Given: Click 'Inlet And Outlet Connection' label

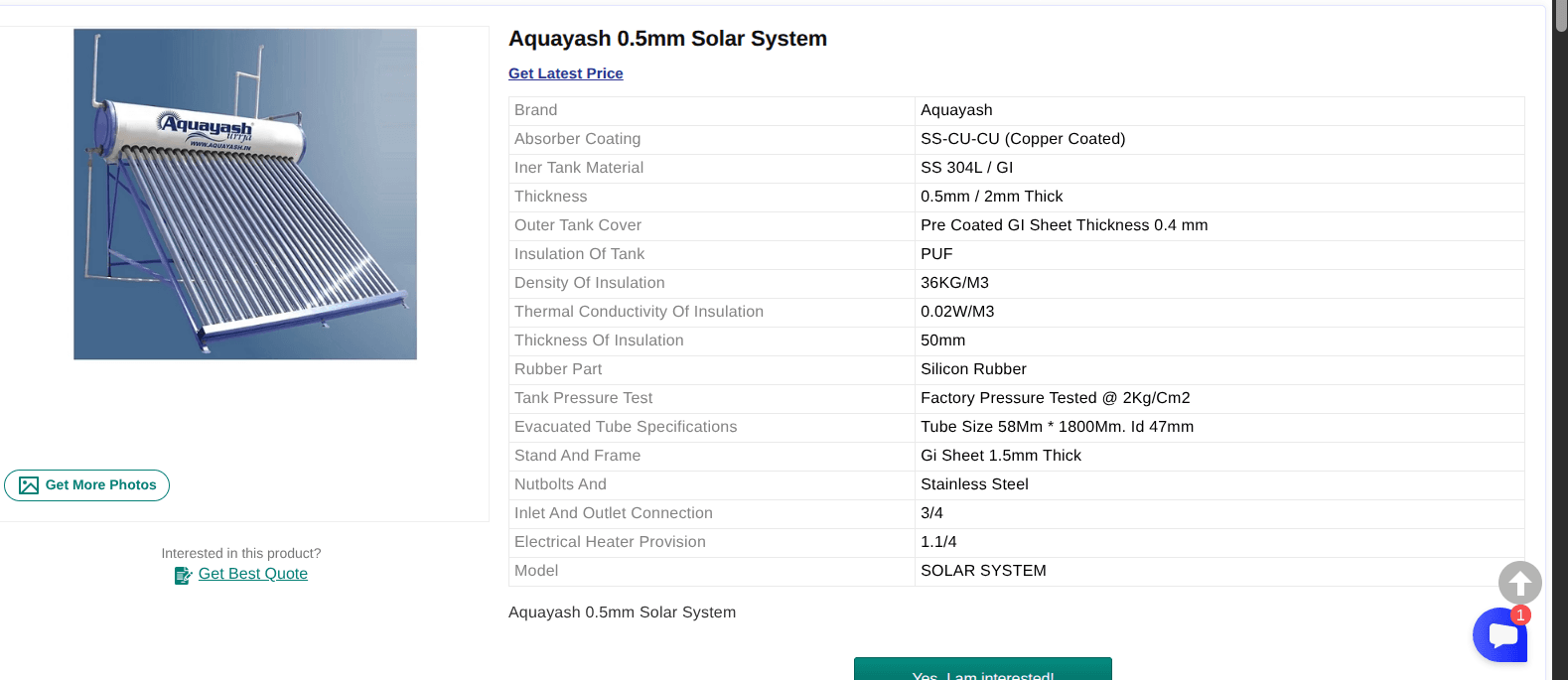Looking at the screenshot, I should [614, 513].
